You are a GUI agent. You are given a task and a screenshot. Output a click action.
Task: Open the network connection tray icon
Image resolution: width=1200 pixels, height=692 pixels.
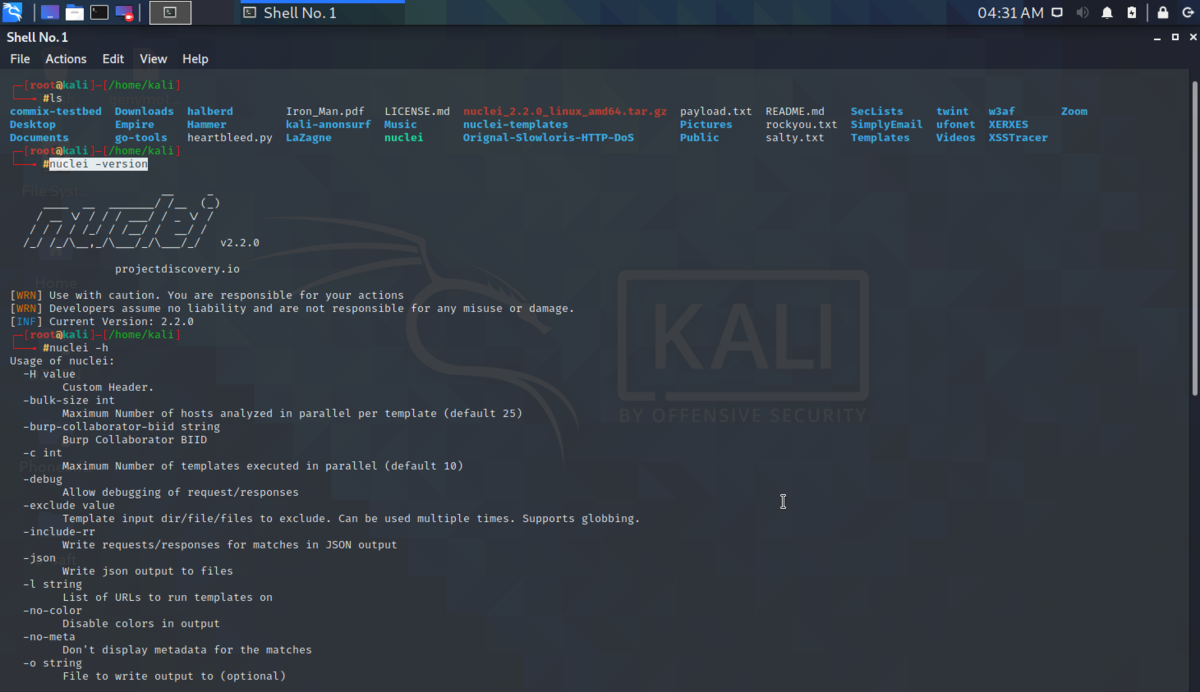click(x=1058, y=13)
